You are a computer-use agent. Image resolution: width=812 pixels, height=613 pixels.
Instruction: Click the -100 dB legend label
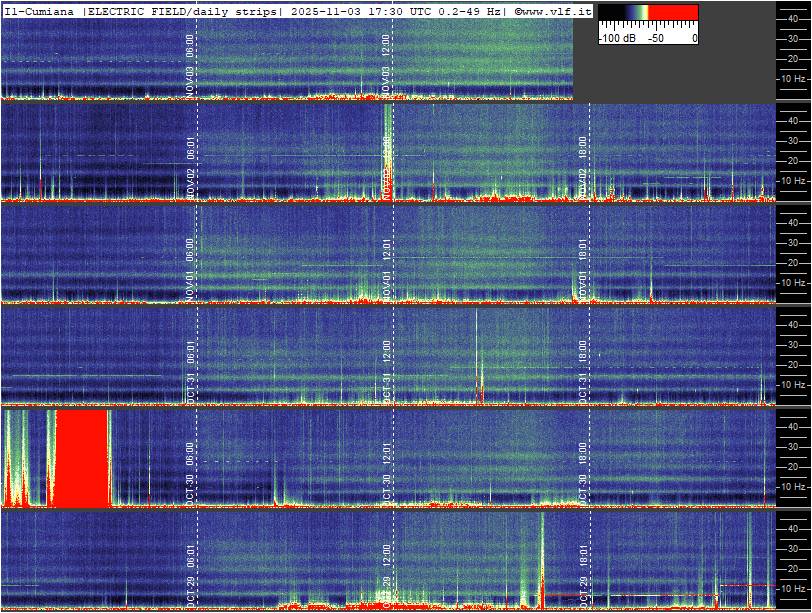pyautogui.click(x=617, y=37)
